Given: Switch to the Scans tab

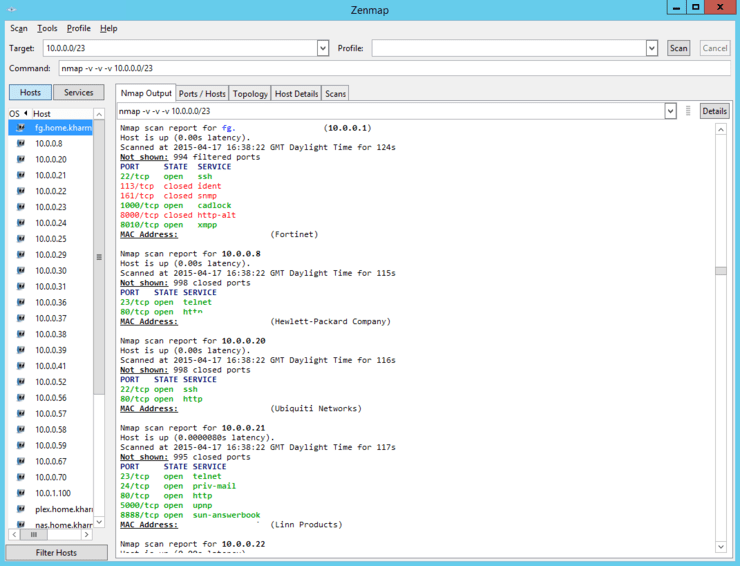Looking at the screenshot, I should click(336, 93).
